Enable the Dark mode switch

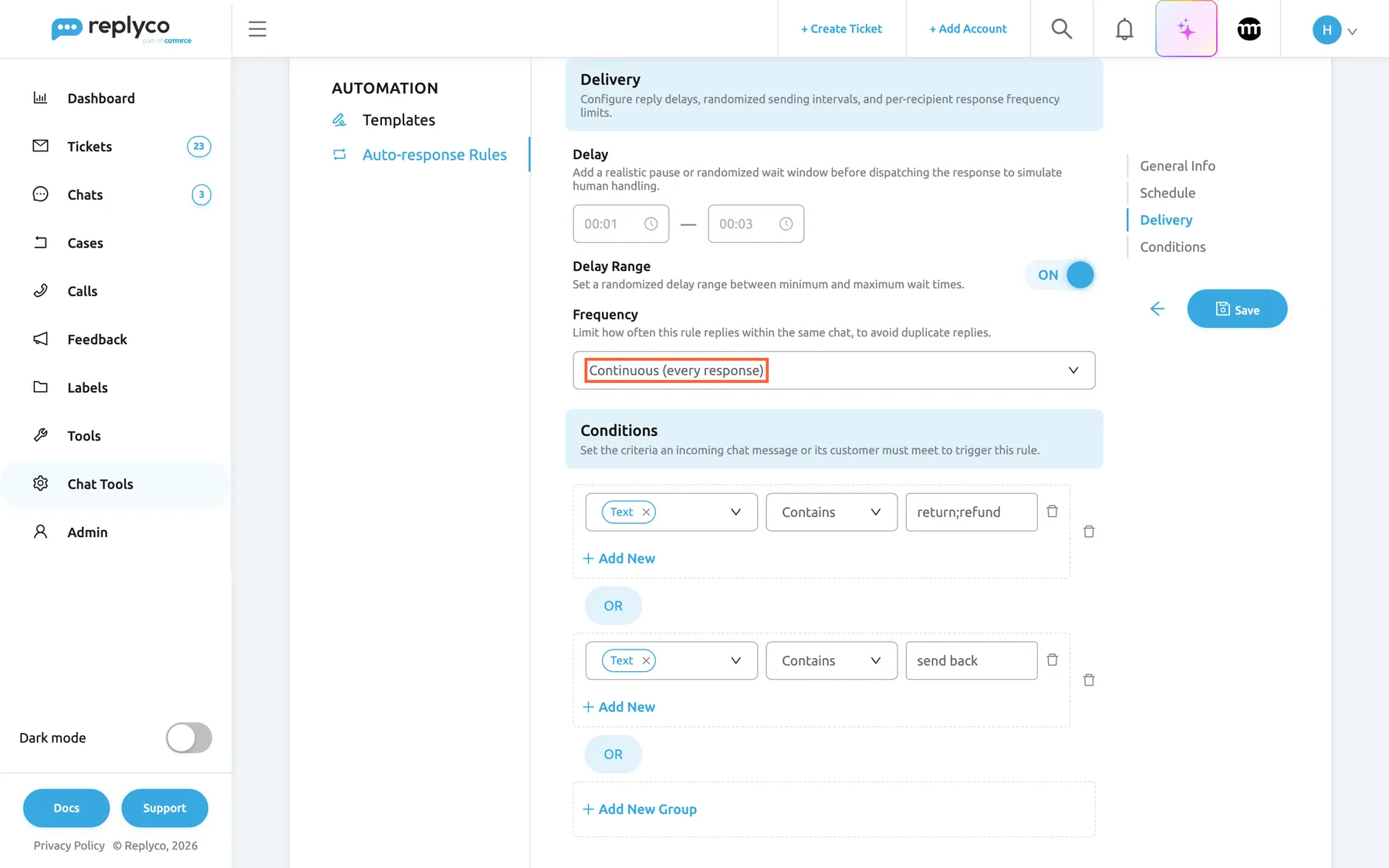point(189,738)
